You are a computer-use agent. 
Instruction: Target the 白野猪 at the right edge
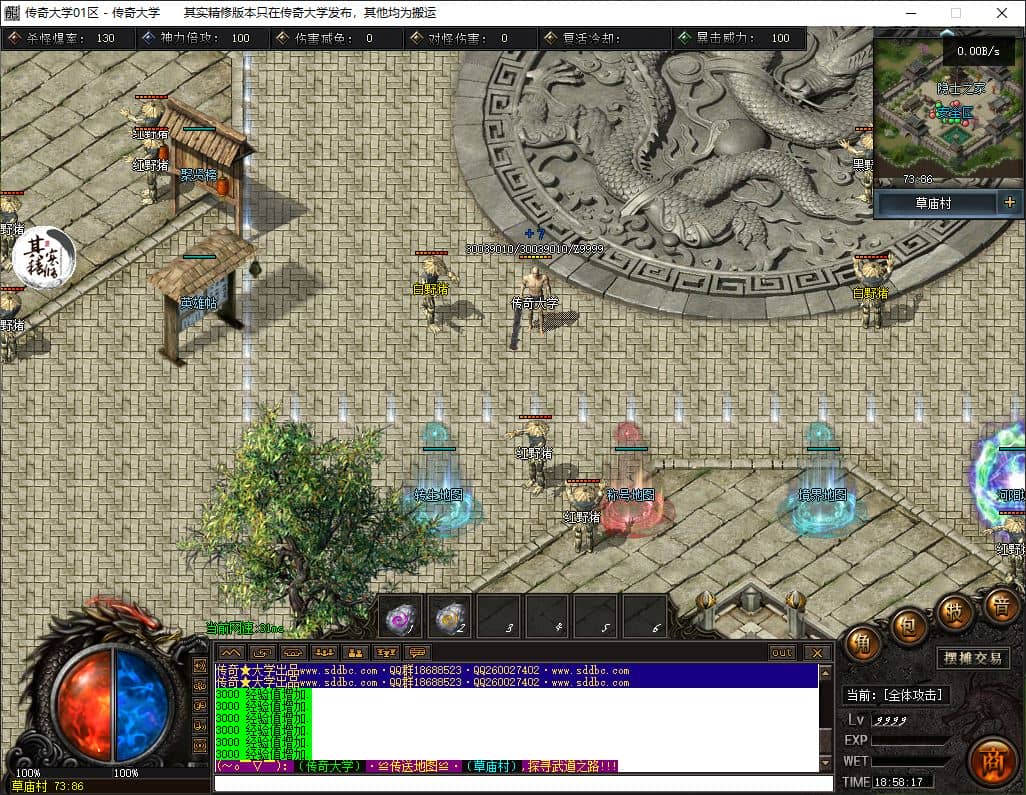[x=872, y=292]
